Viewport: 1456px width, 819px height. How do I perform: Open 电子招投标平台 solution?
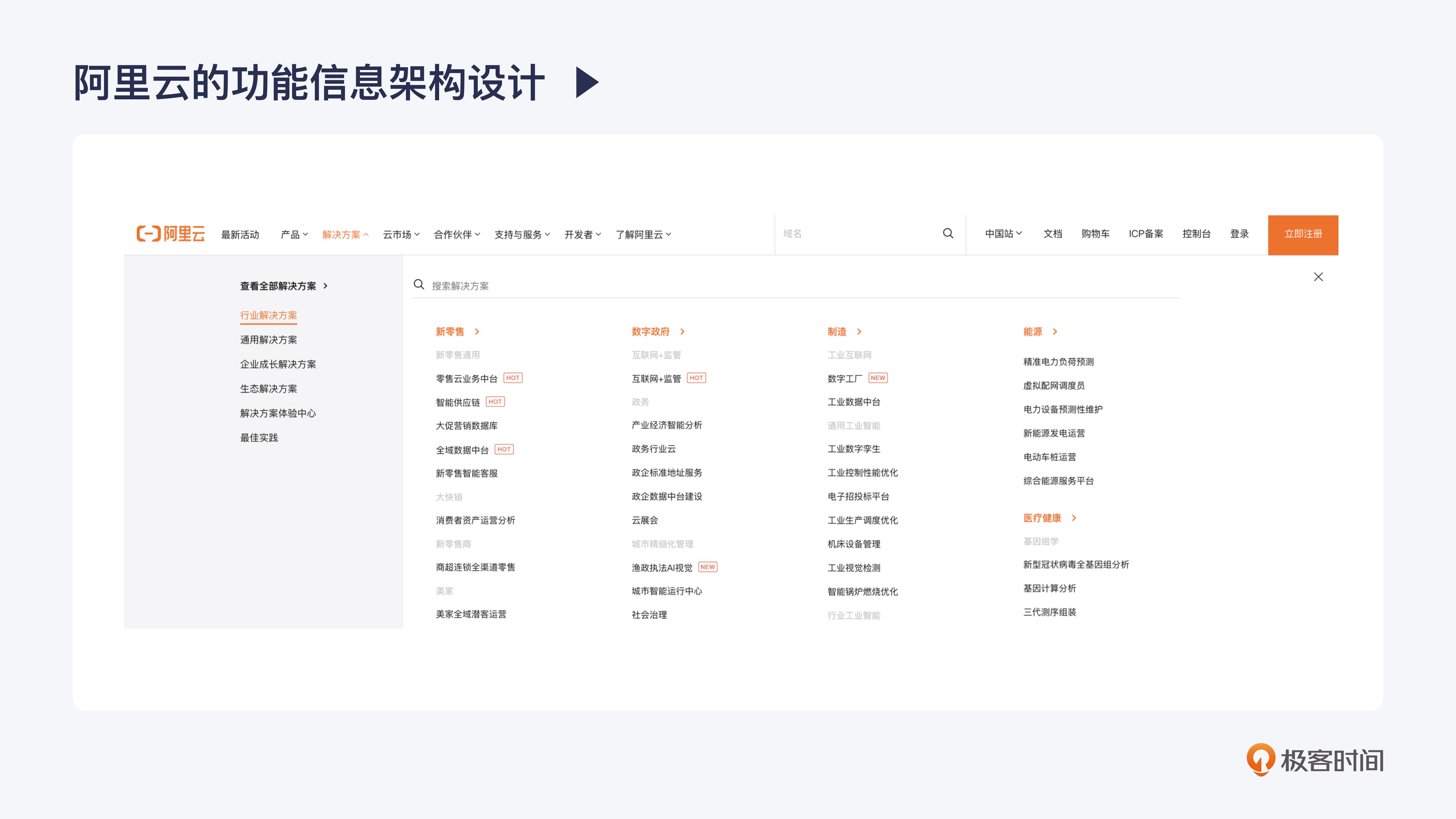859,496
